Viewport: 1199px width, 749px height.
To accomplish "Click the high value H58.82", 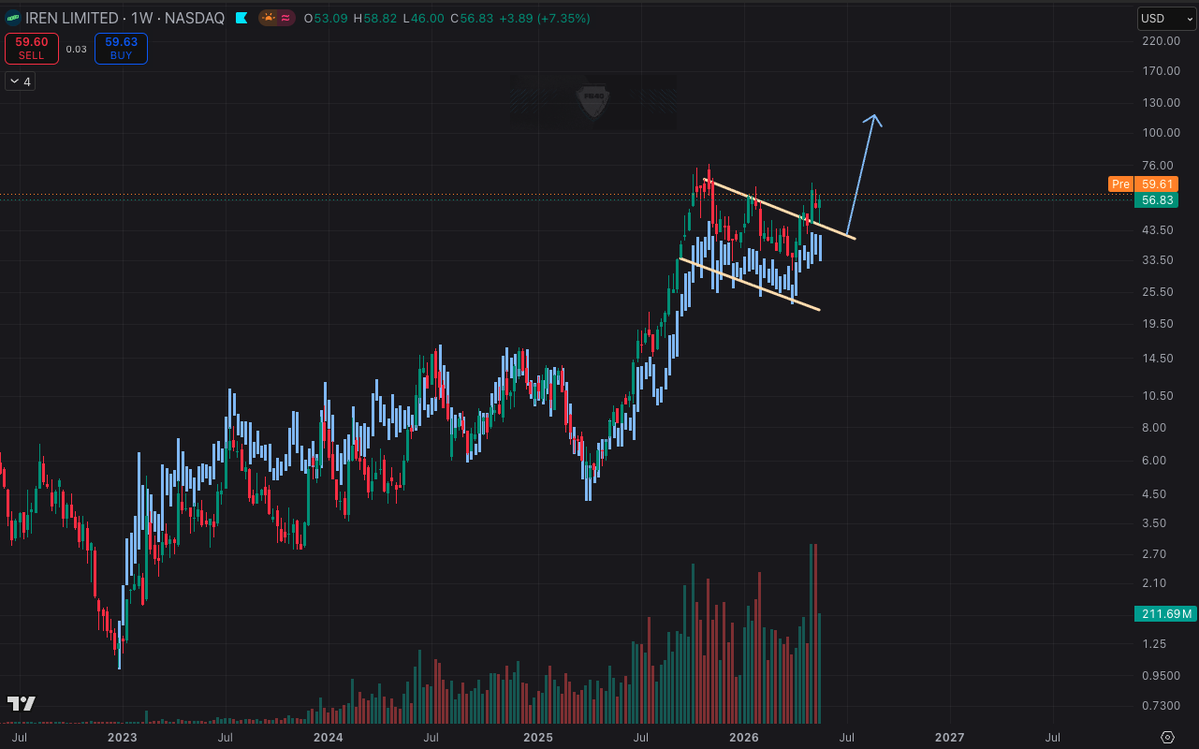I will 375,18.
